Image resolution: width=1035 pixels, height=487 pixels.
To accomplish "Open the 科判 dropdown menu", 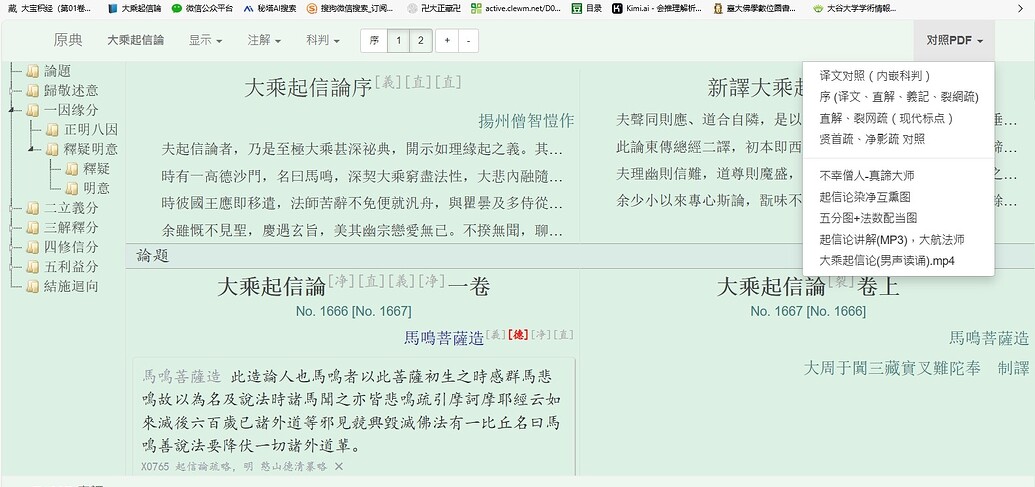I will pos(323,40).
